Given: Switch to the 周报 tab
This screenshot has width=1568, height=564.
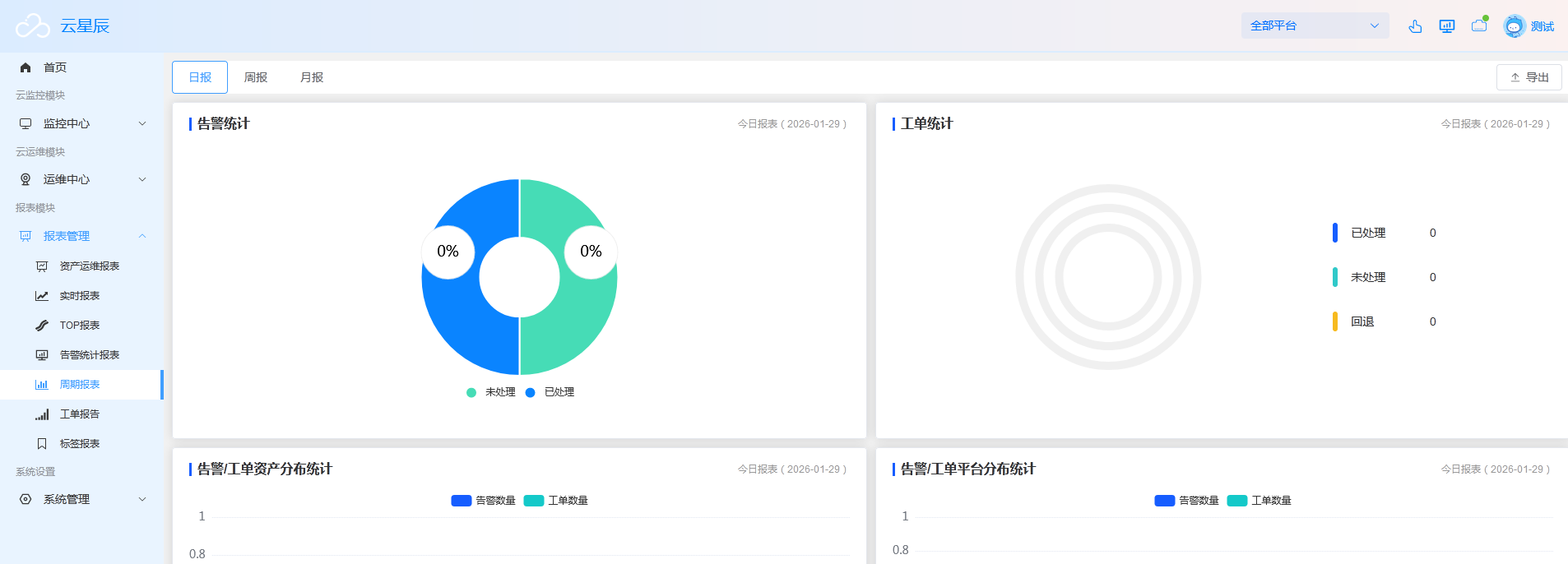Looking at the screenshot, I should 256,77.
